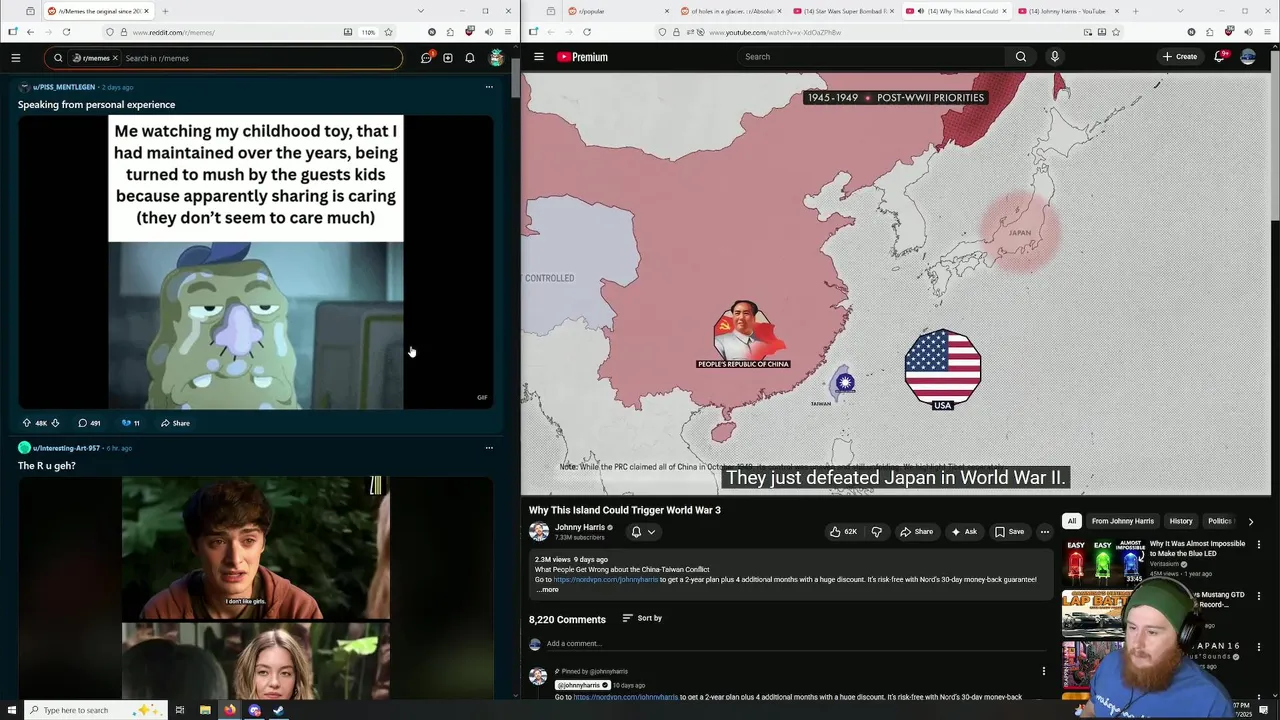This screenshot has height=720, width=1280.
Task: Open 'The R u geh?' post title
Action: (47, 466)
